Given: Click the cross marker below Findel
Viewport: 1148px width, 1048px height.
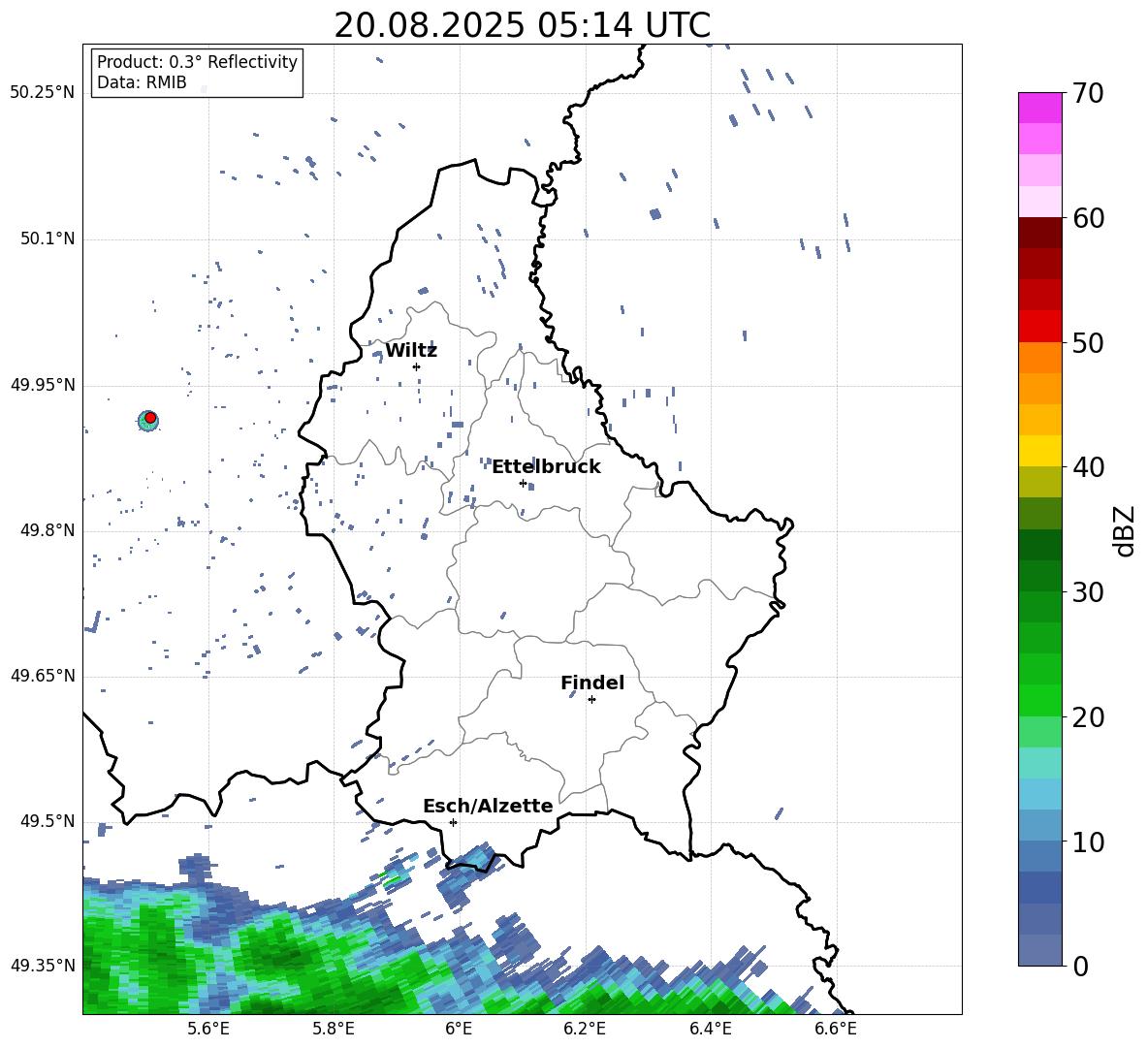Looking at the screenshot, I should [591, 700].
